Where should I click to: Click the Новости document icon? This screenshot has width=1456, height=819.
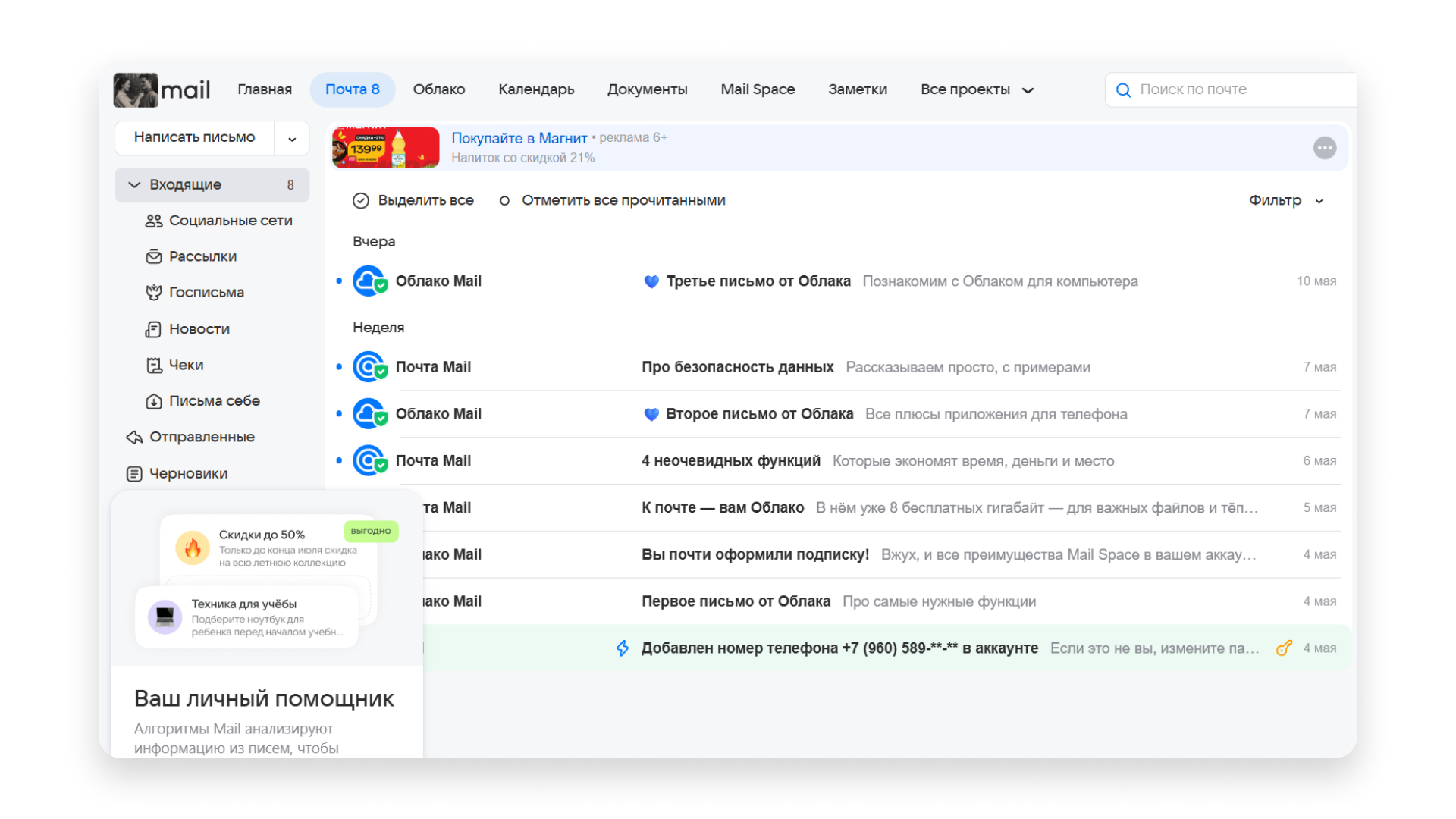point(154,329)
